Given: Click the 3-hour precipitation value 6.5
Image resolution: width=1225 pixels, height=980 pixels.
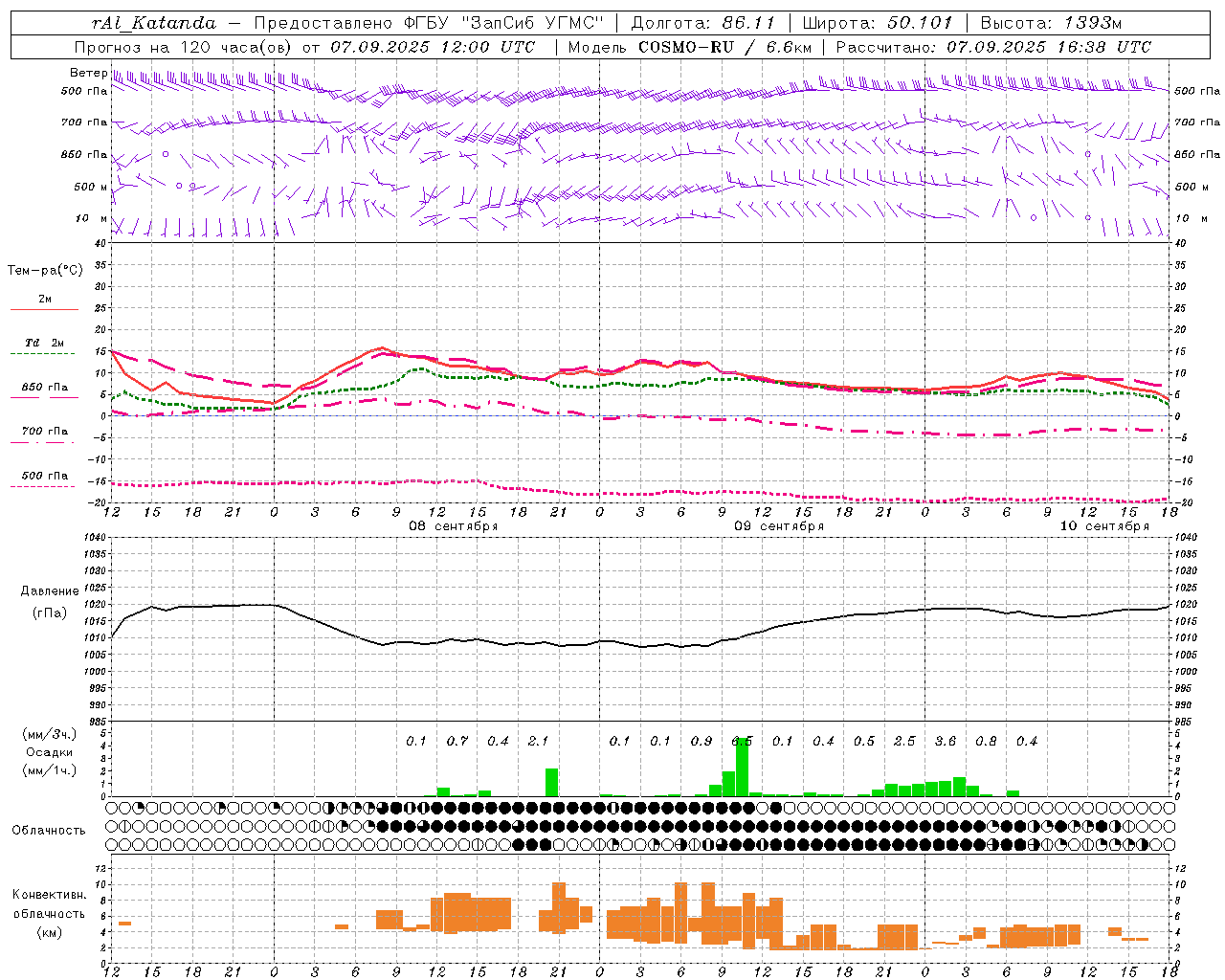Looking at the screenshot, I should tap(742, 742).
